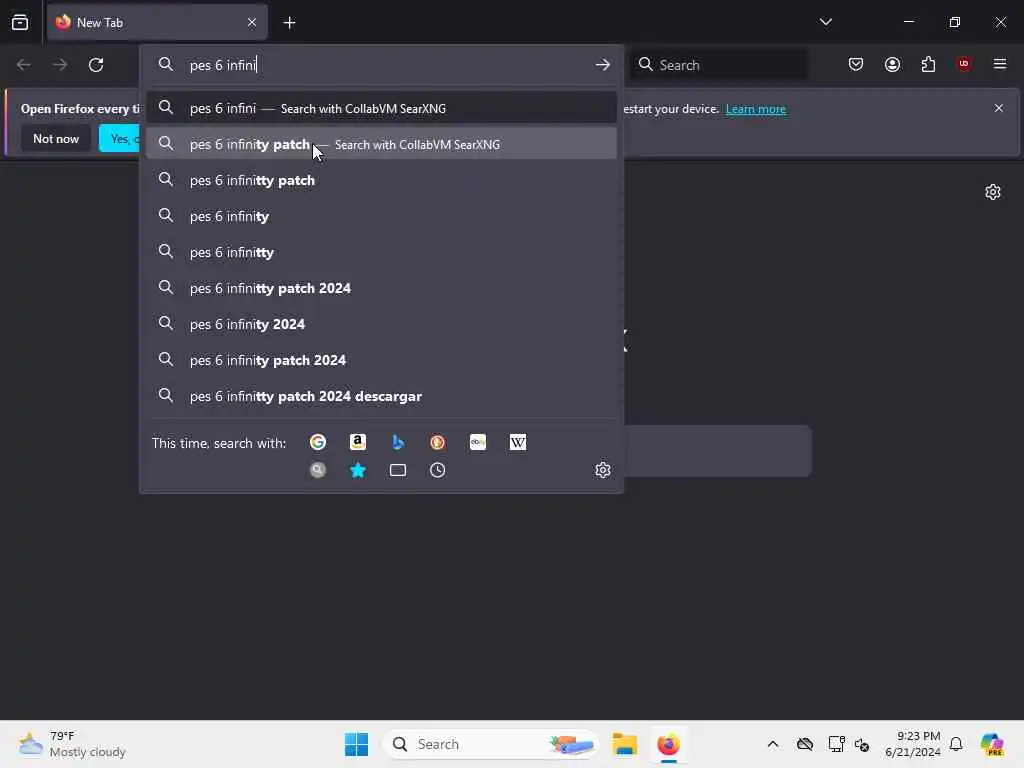Choose 'pes 6 infinitty patch 2024' suggestion

click(381, 288)
